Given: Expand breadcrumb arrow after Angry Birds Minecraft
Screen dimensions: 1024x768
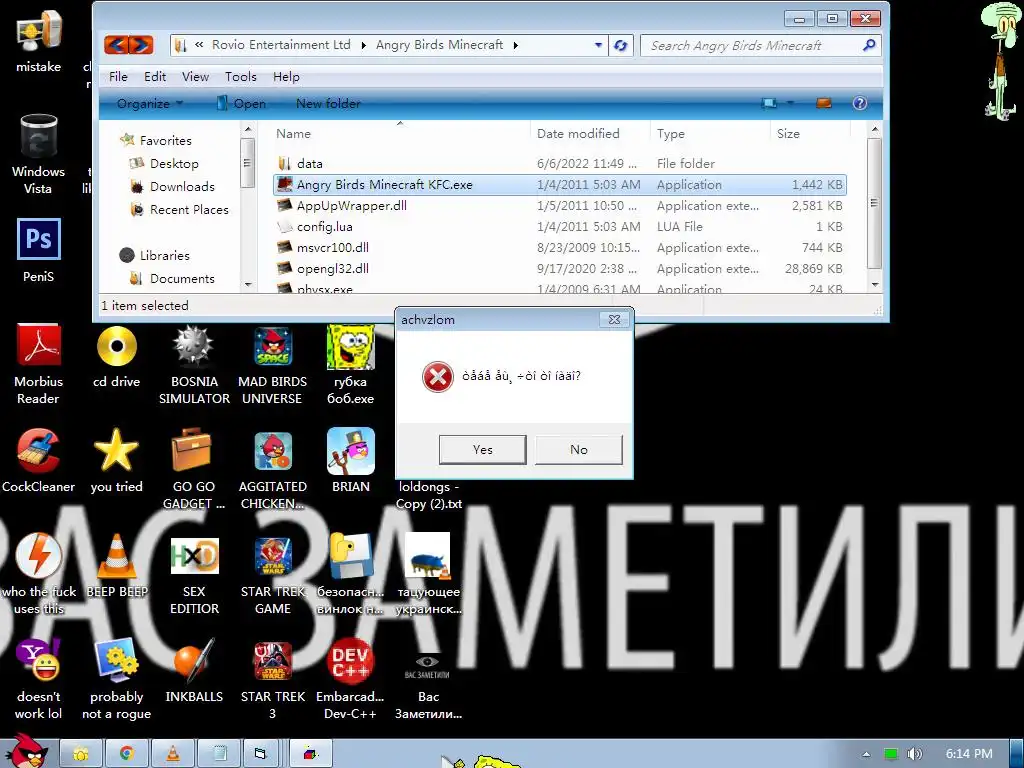Looking at the screenshot, I should [516, 45].
